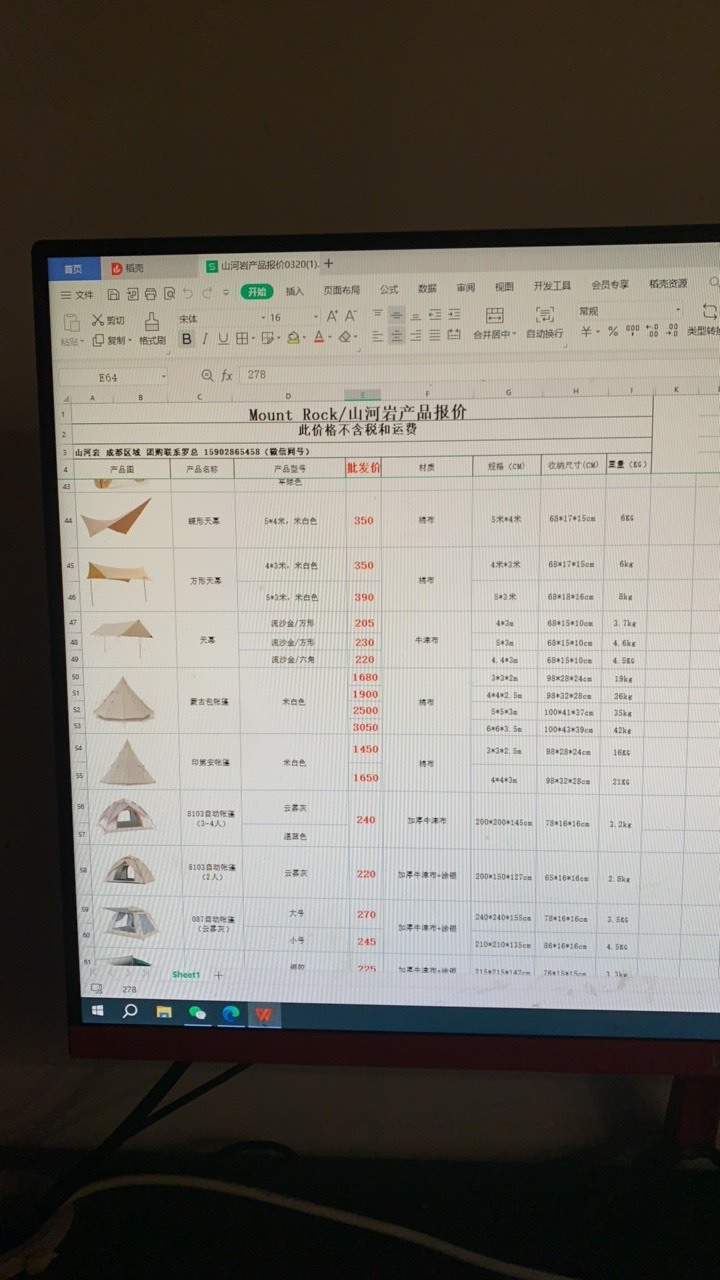This screenshot has height=1280, width=720.
Task: Click the Redo arrow icon
Action: pyautogui.click(x=206, y=293)
